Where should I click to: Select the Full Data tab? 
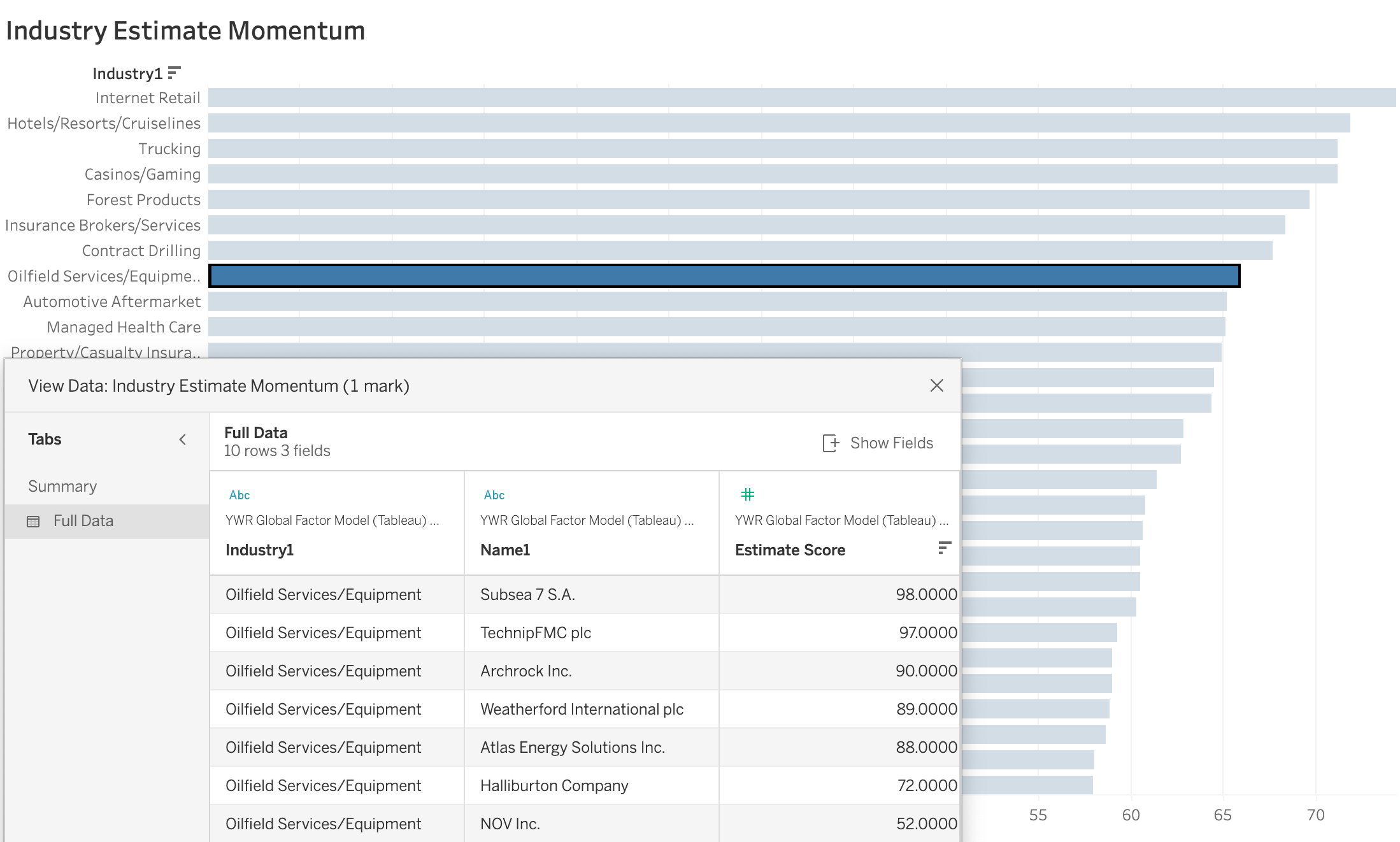[83, 521]
